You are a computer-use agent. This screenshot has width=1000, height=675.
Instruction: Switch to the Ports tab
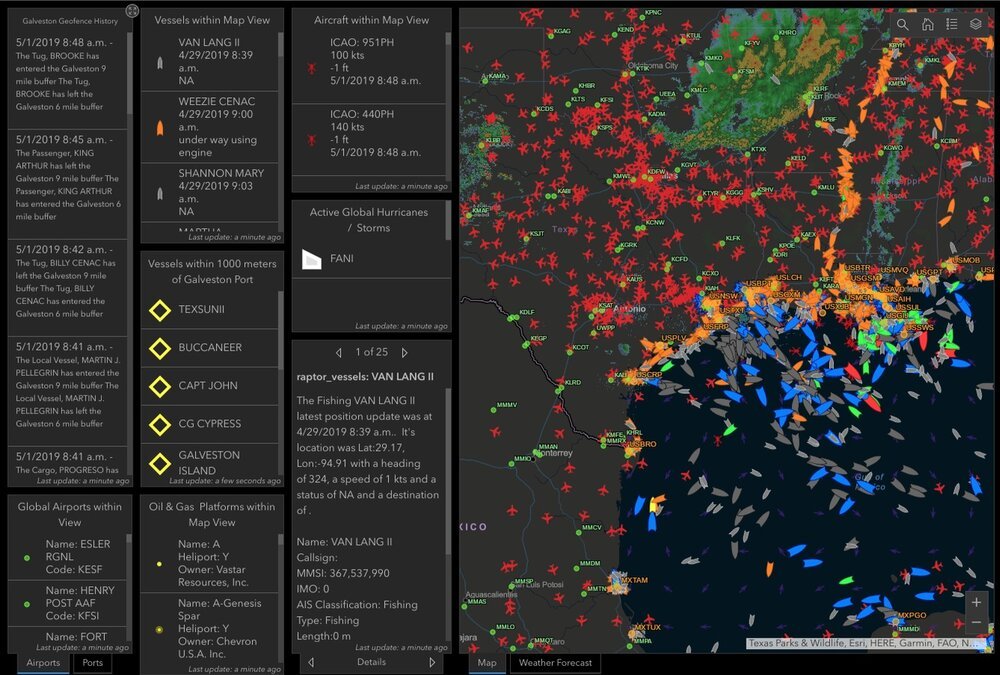point(93,663)
